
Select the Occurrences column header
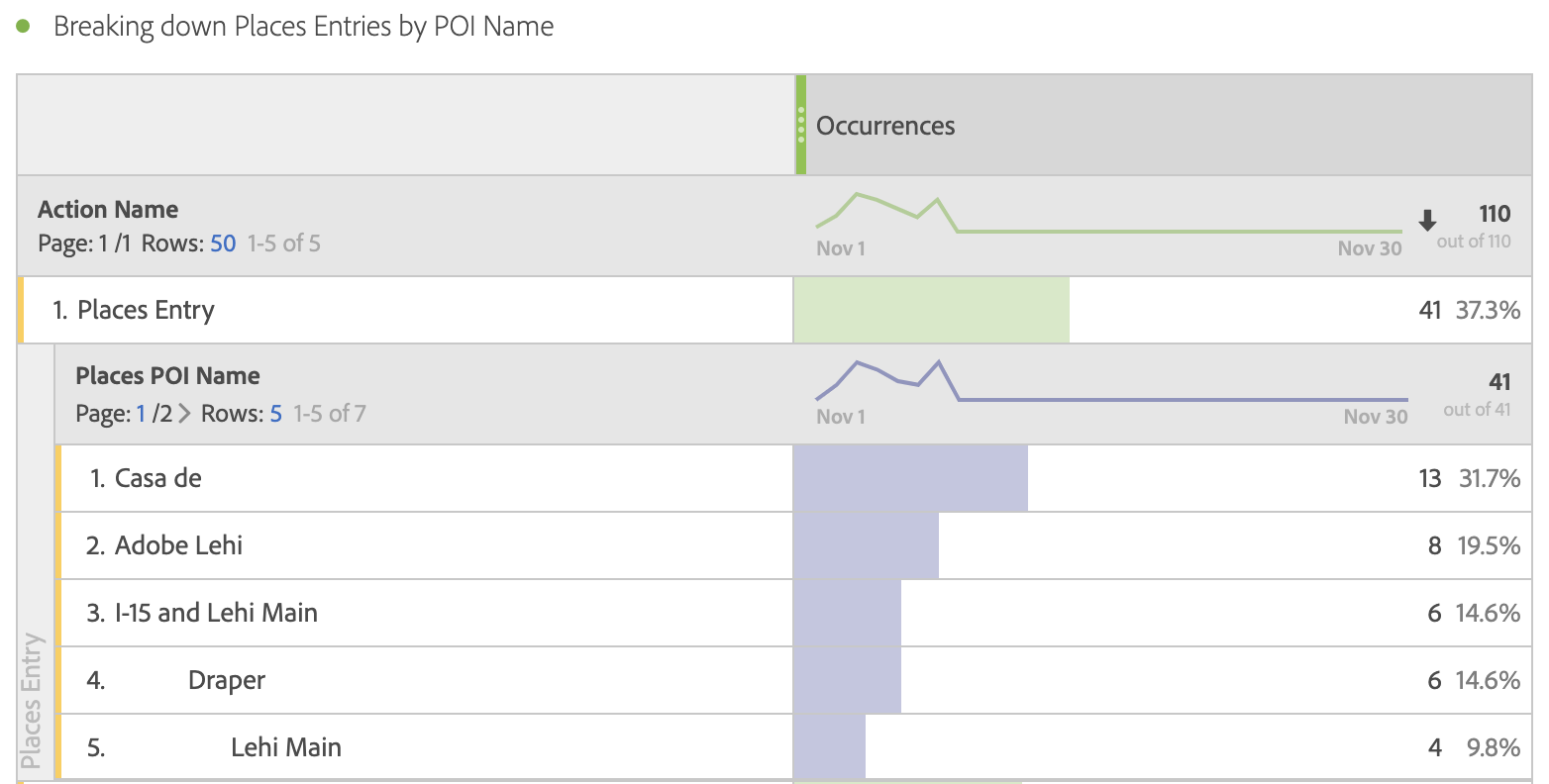point(885,126)
